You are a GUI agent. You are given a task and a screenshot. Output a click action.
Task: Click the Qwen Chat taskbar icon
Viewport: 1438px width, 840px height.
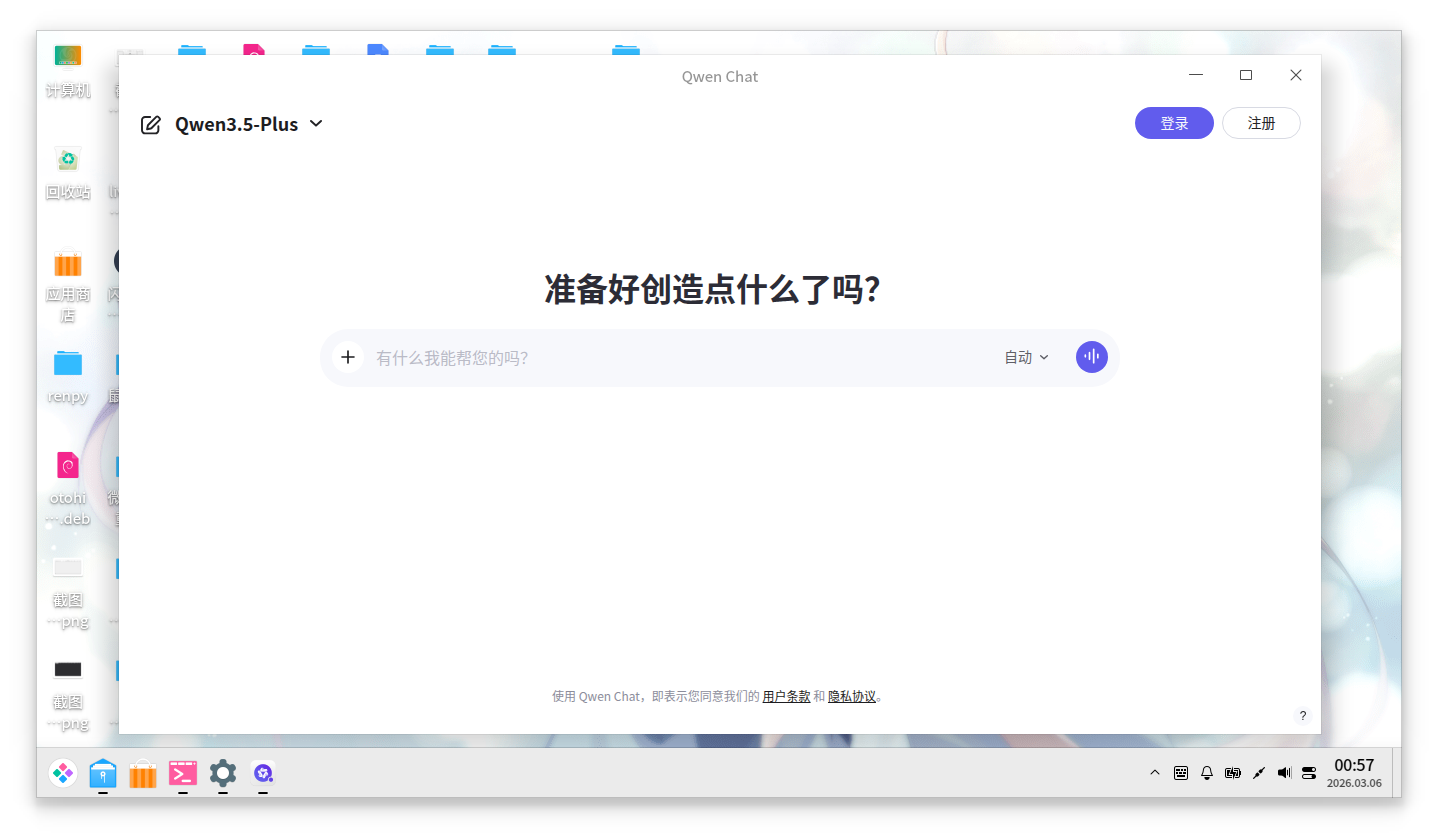click(263, 773)
